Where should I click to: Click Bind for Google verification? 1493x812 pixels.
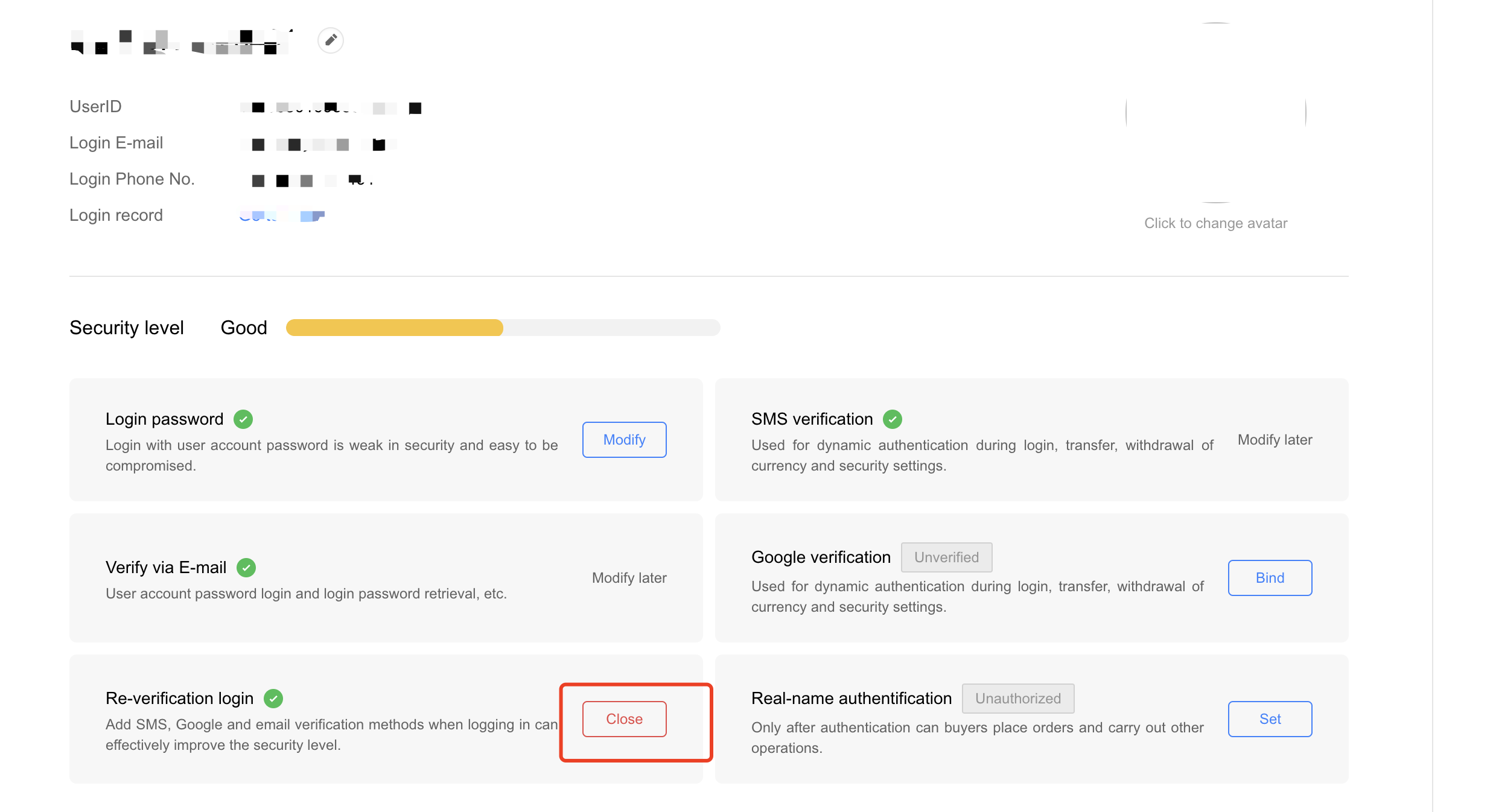click(1270, 578)
